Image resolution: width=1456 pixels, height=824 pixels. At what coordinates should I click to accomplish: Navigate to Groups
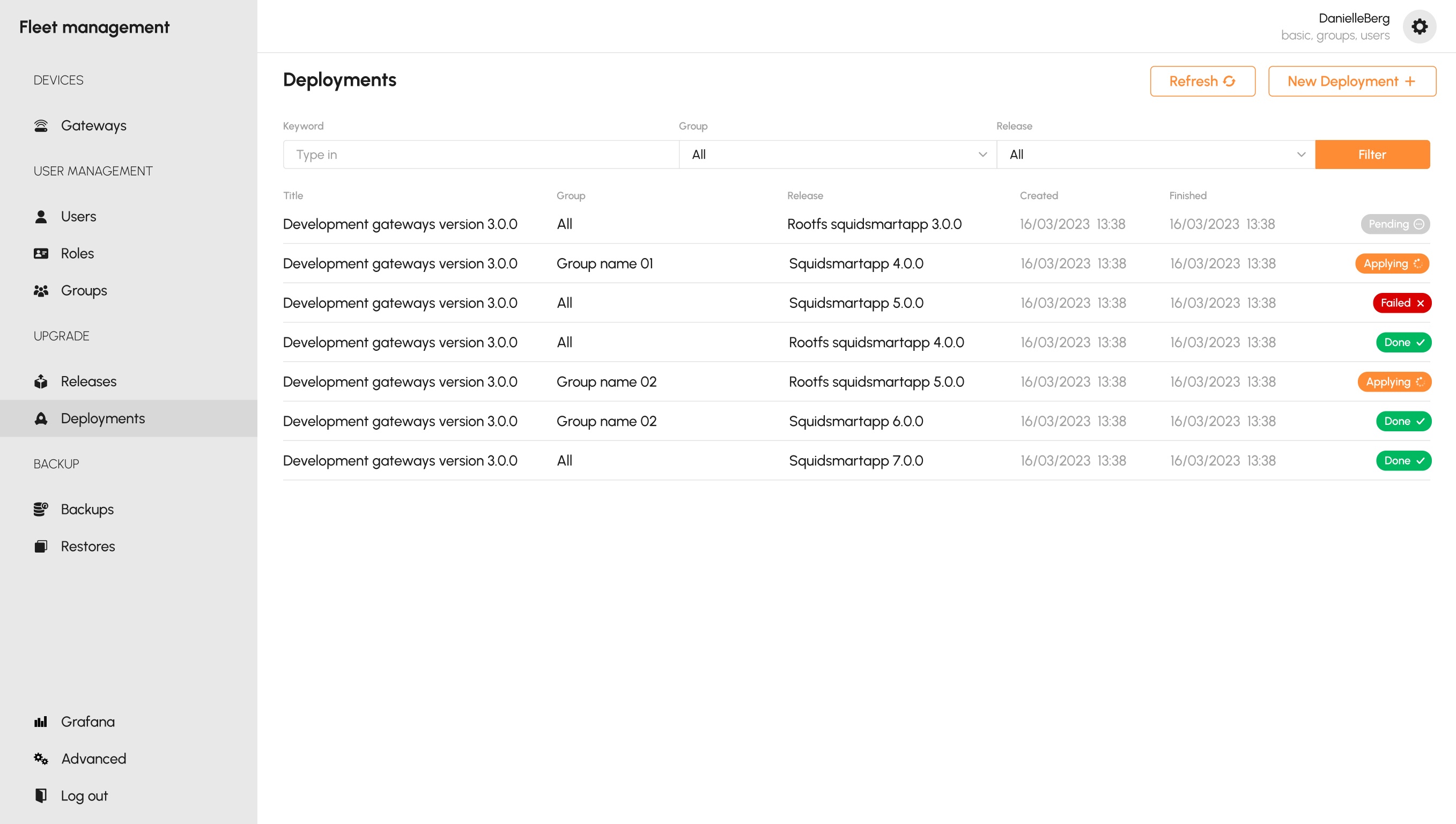(84, 291)
